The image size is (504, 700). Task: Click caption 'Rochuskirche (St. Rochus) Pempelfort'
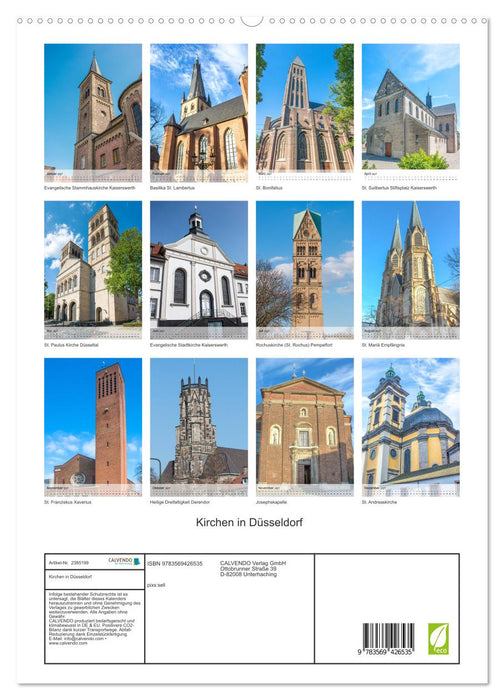(294, 345)
